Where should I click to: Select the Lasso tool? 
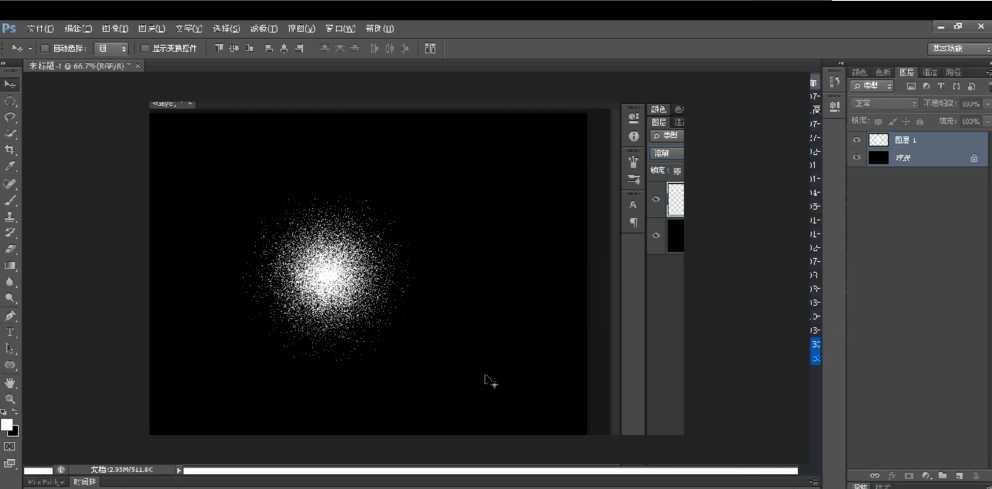point(10,117)
